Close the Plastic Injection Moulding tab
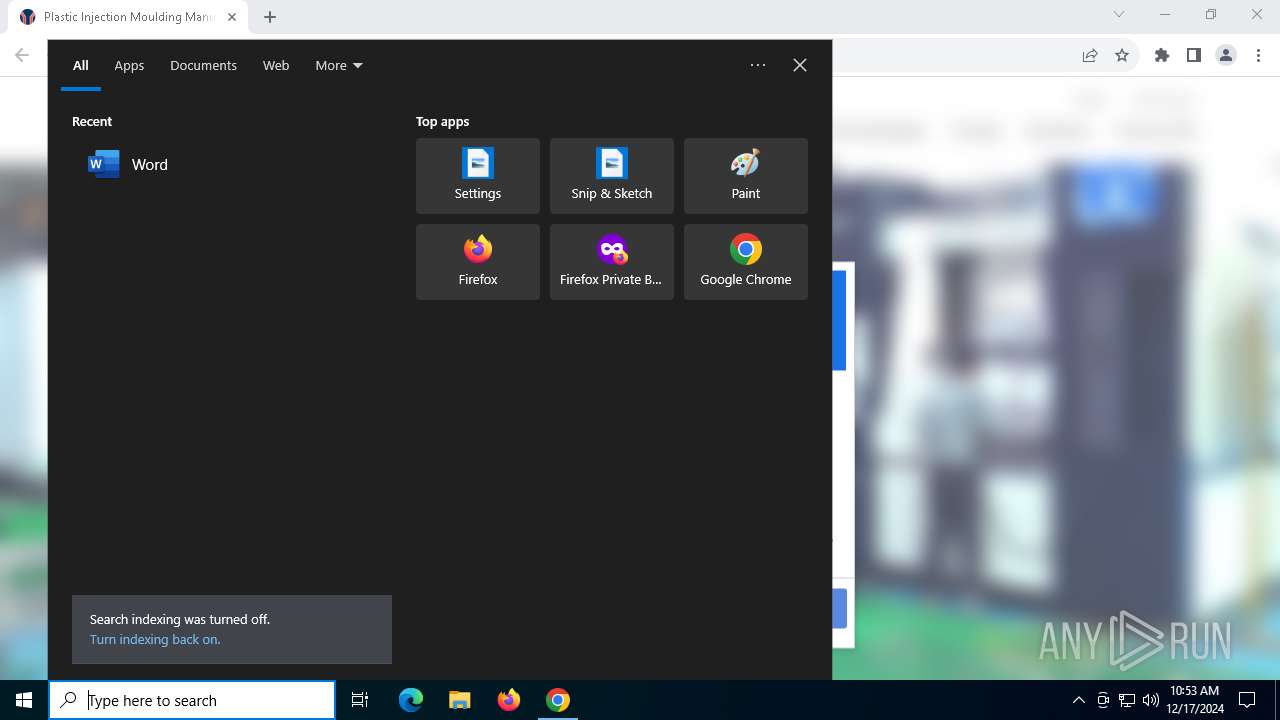Viewport: 1280px width, 720px height. pyautogui.click(x=231, y=17)
